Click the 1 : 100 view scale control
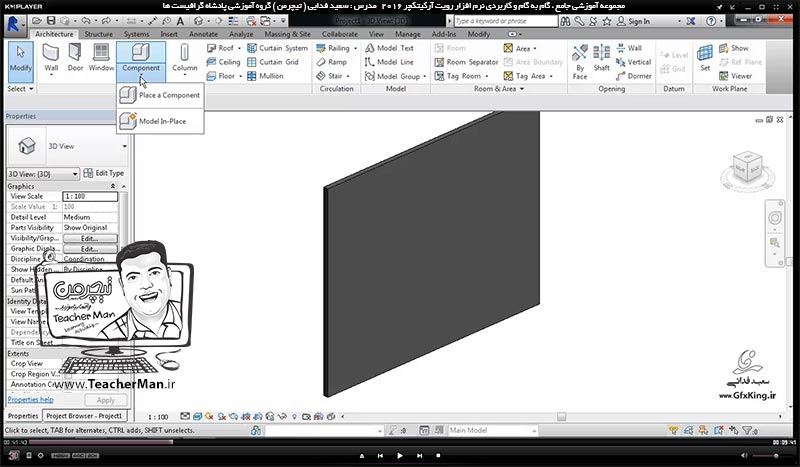 pyautogui.click(x=158, y=417)
